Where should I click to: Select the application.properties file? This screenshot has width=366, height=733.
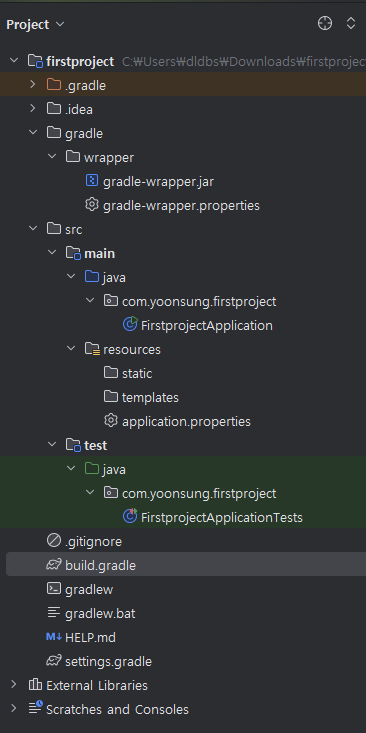(x=186, y=421)
